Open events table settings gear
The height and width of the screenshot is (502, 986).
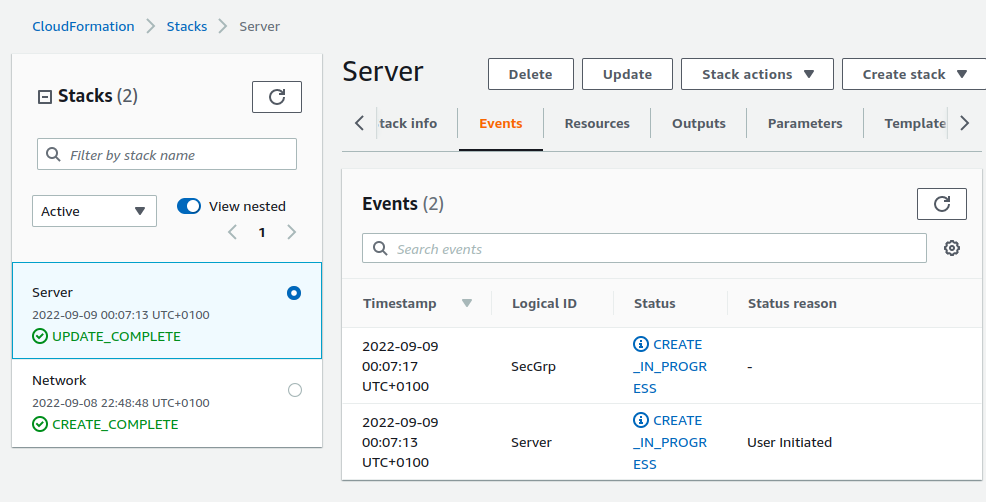pos(952,248)
